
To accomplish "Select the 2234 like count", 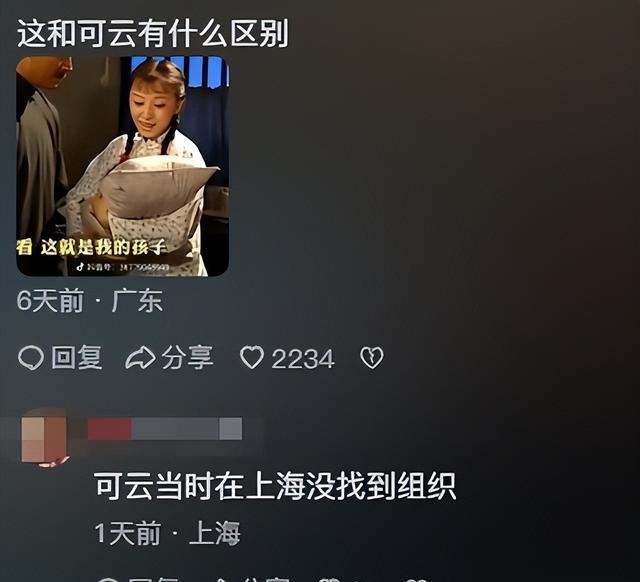I will (303, 359).
